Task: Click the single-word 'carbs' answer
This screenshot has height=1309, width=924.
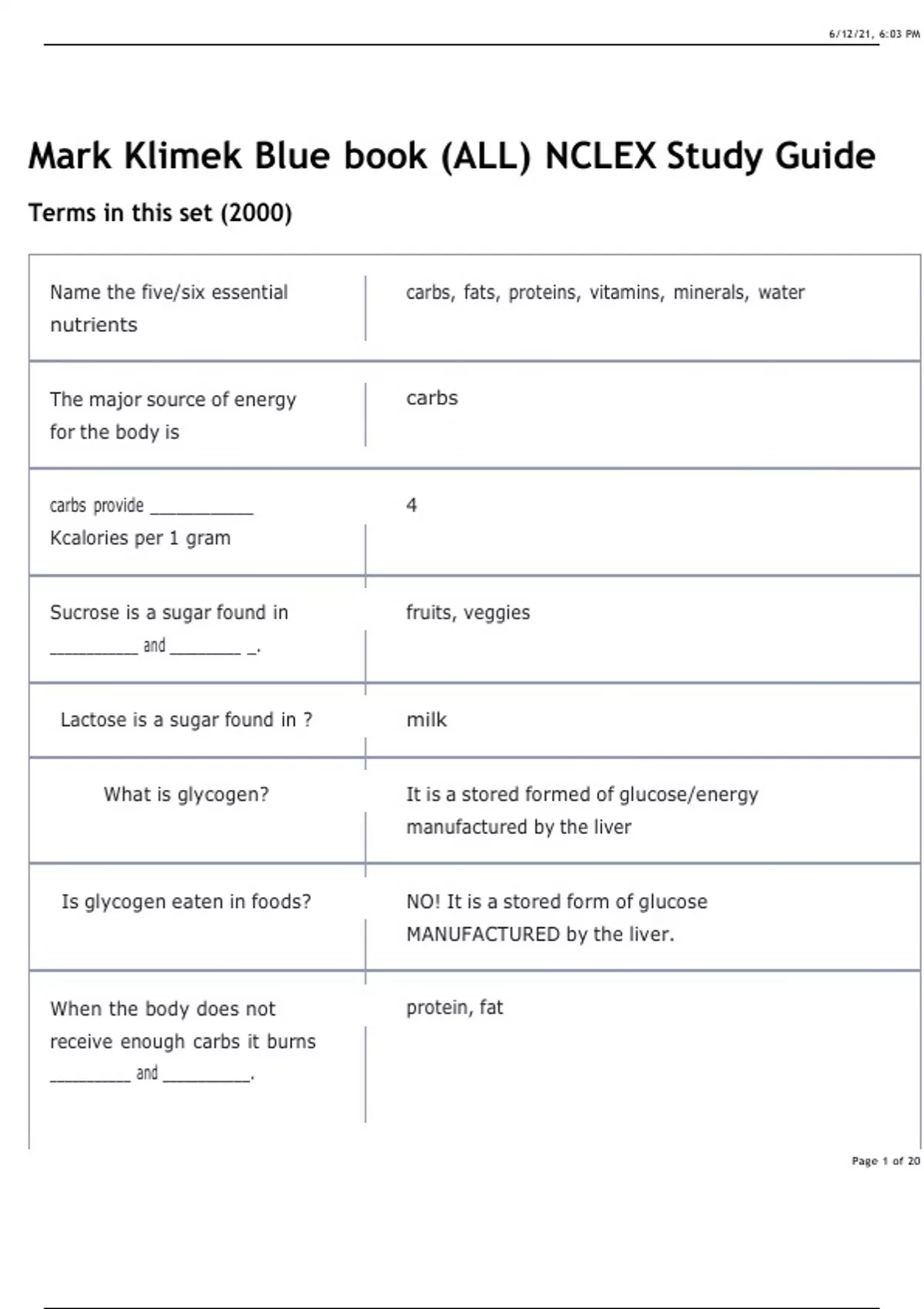Action: click(x=432, y=398)
